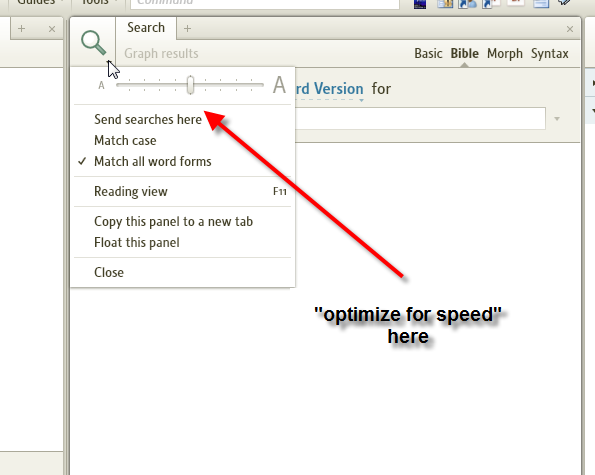Open the Version resource dropdown link

pos(330,90)
